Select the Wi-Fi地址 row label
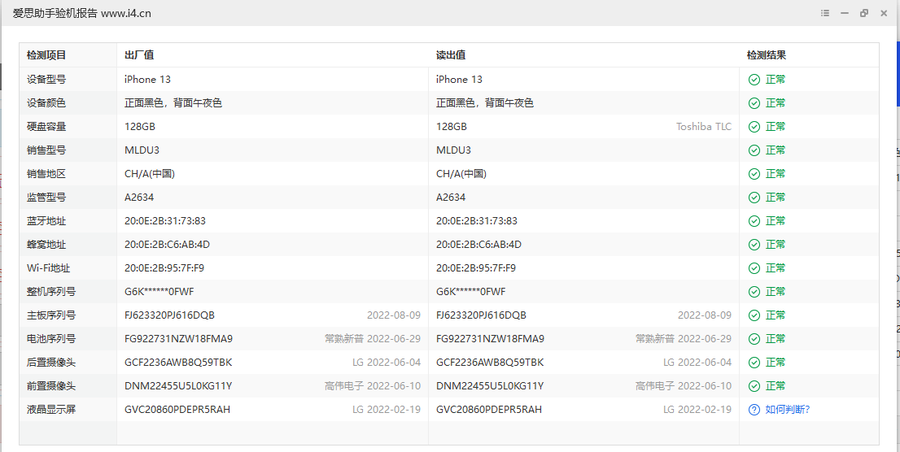 point(48,268)
